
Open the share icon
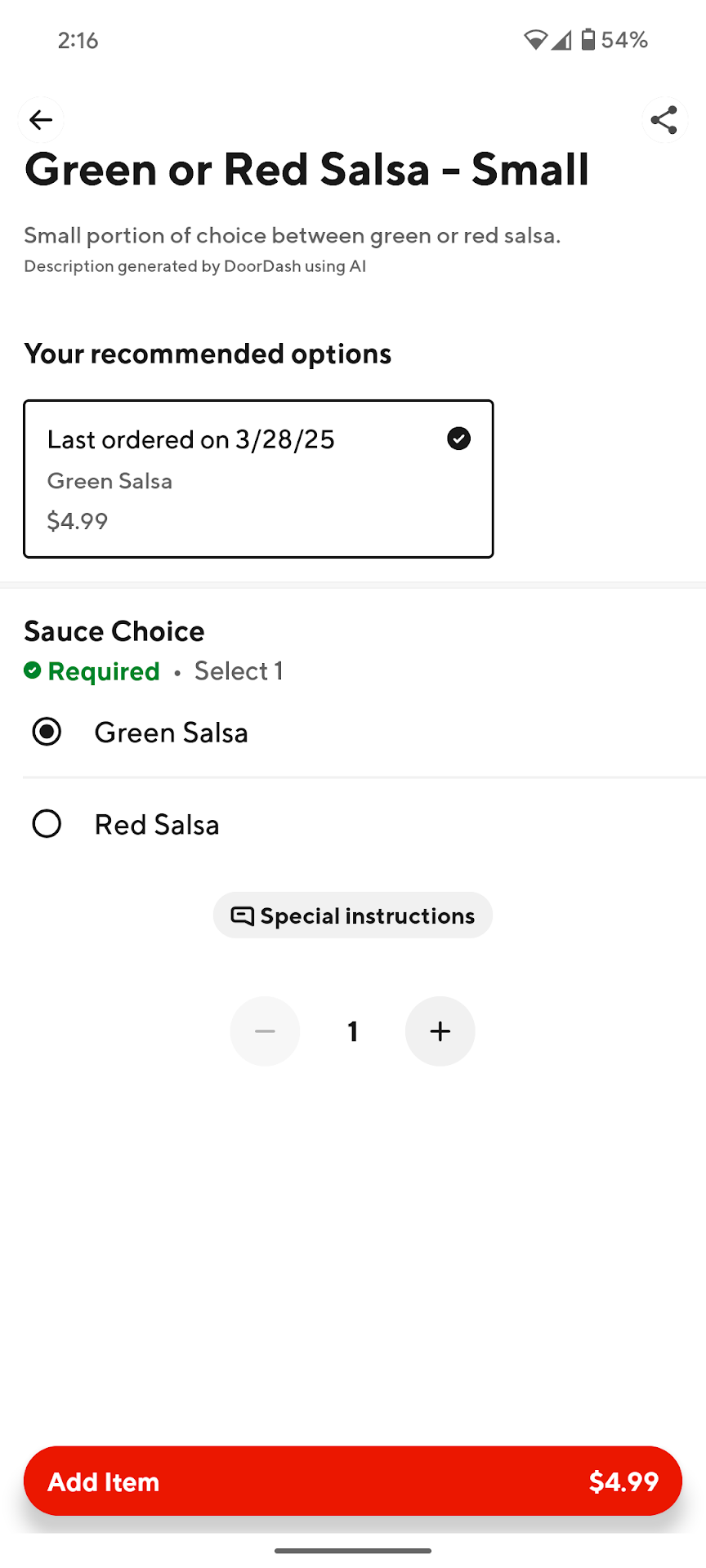pyautogui.click(x=664, y=120)
